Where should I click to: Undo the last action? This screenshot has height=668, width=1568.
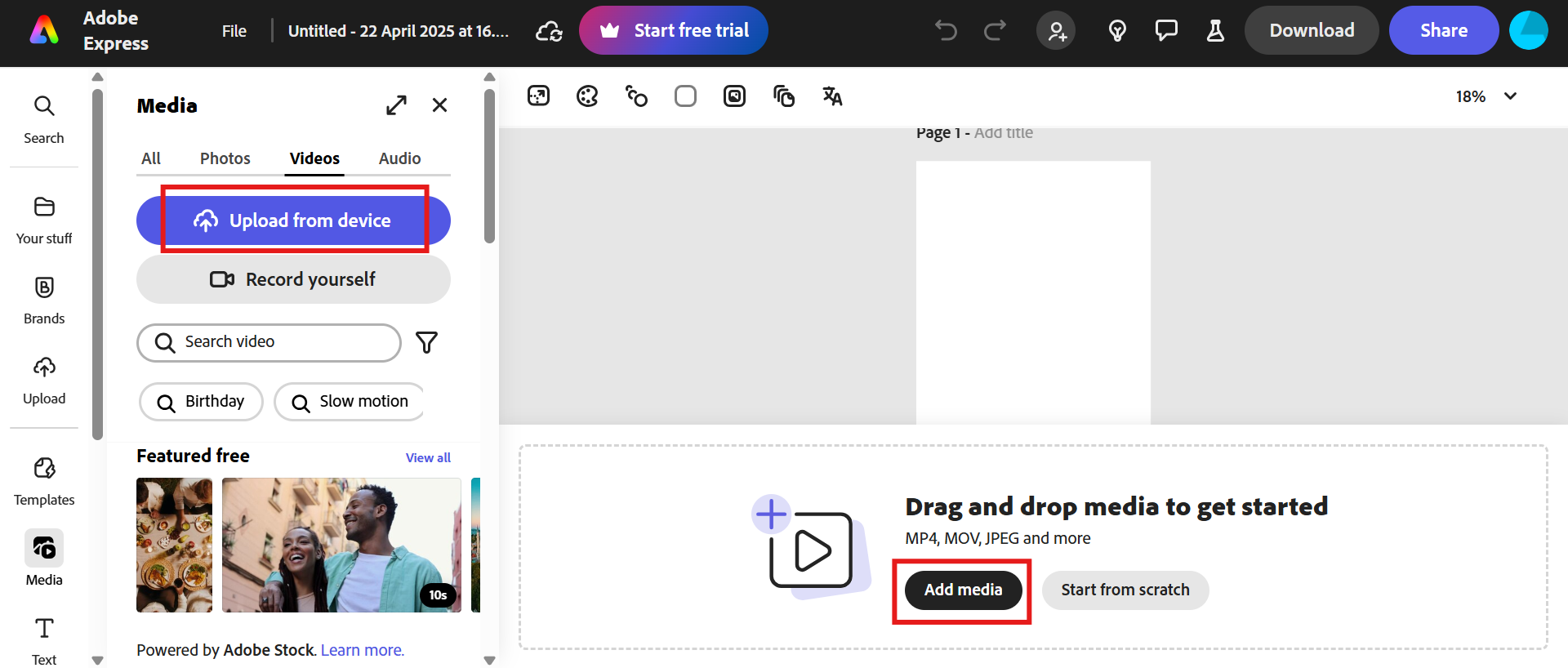click(x=946, y=31)
